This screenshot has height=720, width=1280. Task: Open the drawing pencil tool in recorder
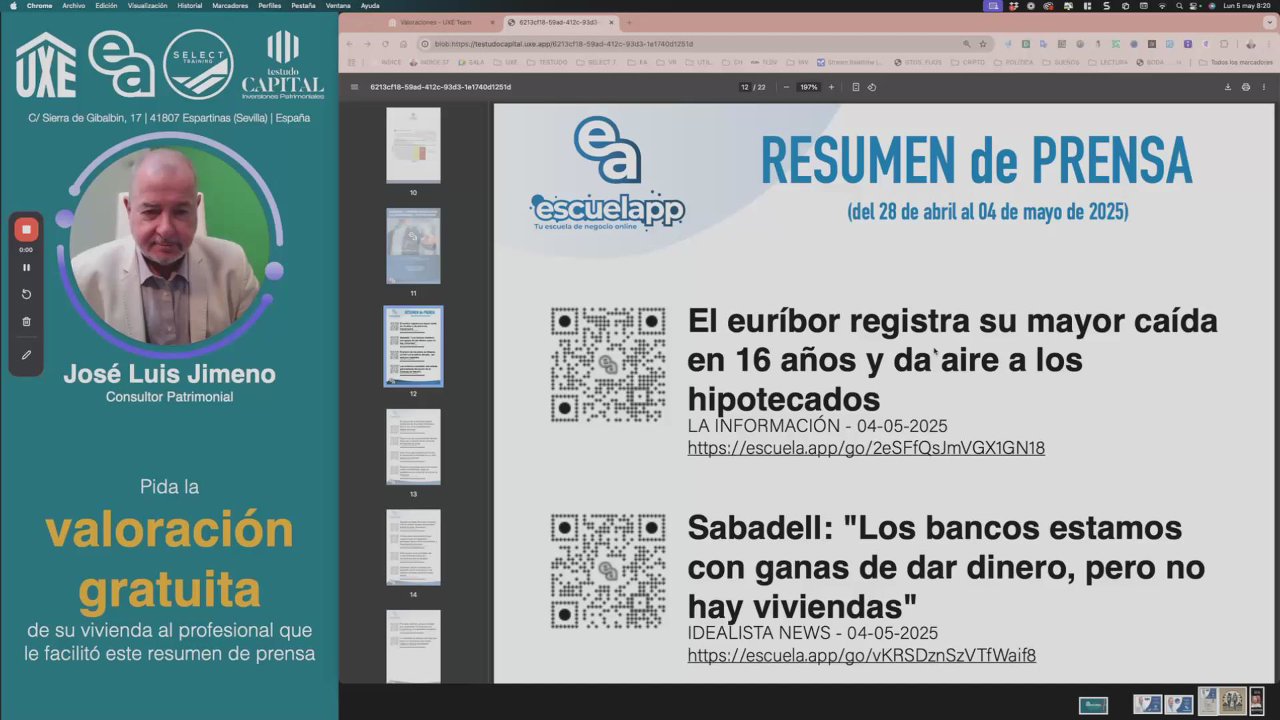coord(27,355)
